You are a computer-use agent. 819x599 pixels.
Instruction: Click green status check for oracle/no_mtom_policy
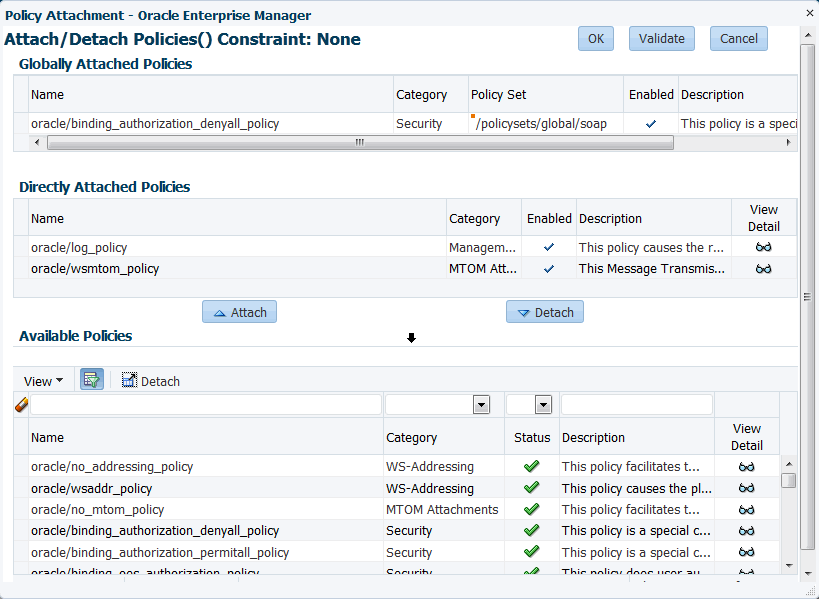[x=532, y=509]
